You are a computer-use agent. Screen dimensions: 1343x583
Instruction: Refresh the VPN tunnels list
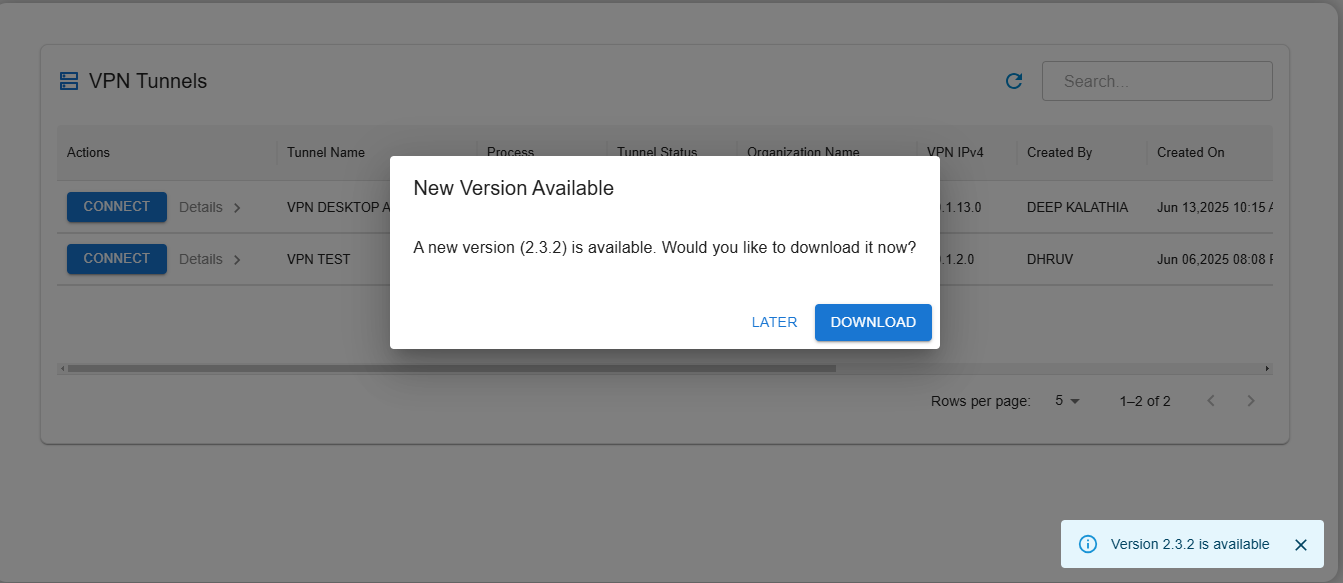(x=1013, y=81)
